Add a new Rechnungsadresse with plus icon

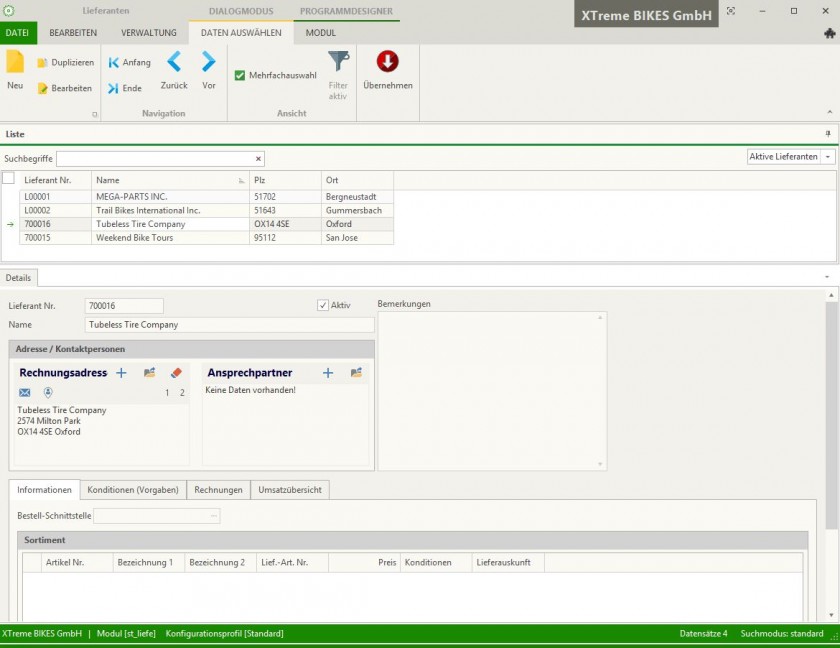pos(121,373)
